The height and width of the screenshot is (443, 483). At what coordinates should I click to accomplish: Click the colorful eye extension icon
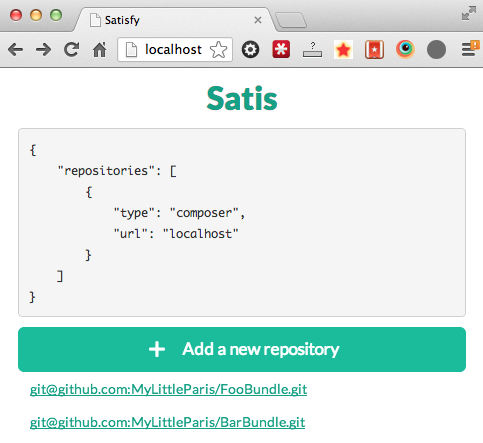tap(405, 49)
